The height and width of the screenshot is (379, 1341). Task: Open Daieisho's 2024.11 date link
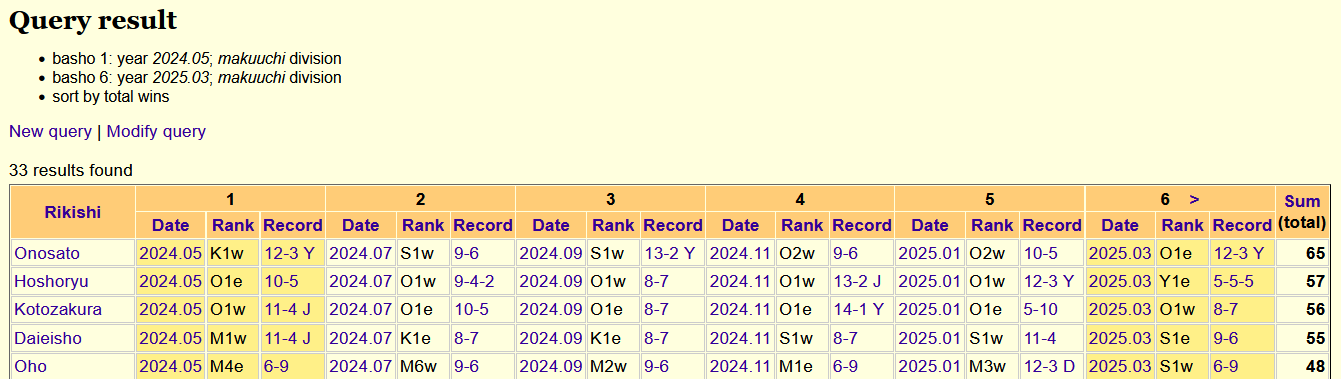[x=740, y=338]
